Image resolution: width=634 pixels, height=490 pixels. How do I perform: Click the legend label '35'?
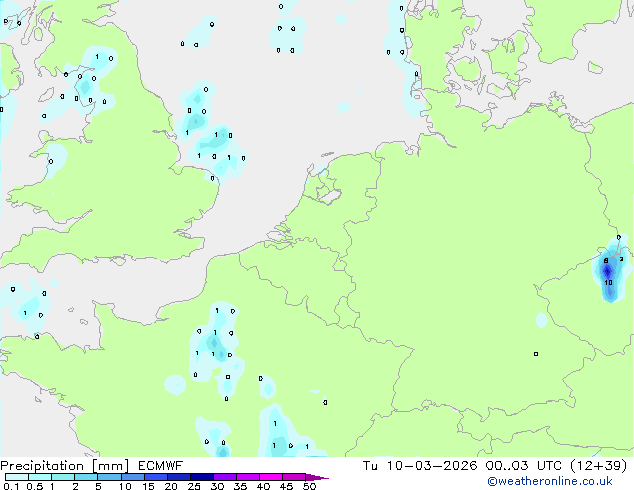(240, 486)
